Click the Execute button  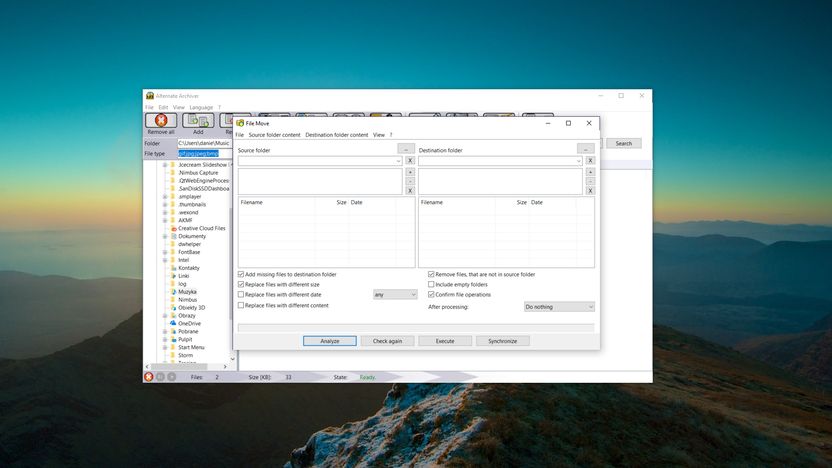(x=445, y=341)
